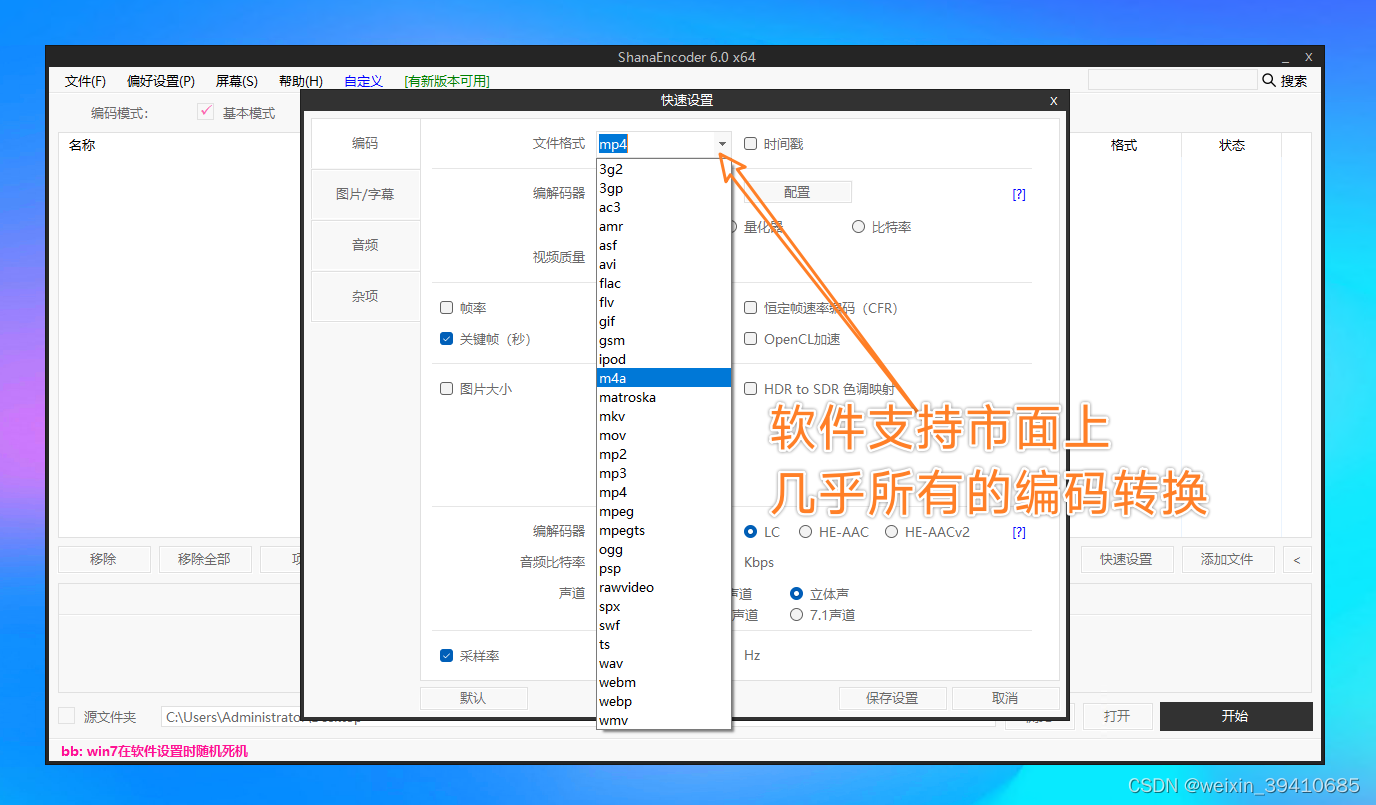The height and width of the screenshot is (805, 1376).
Task: Open the 文件(F) menu
Action: coord(85,81)
